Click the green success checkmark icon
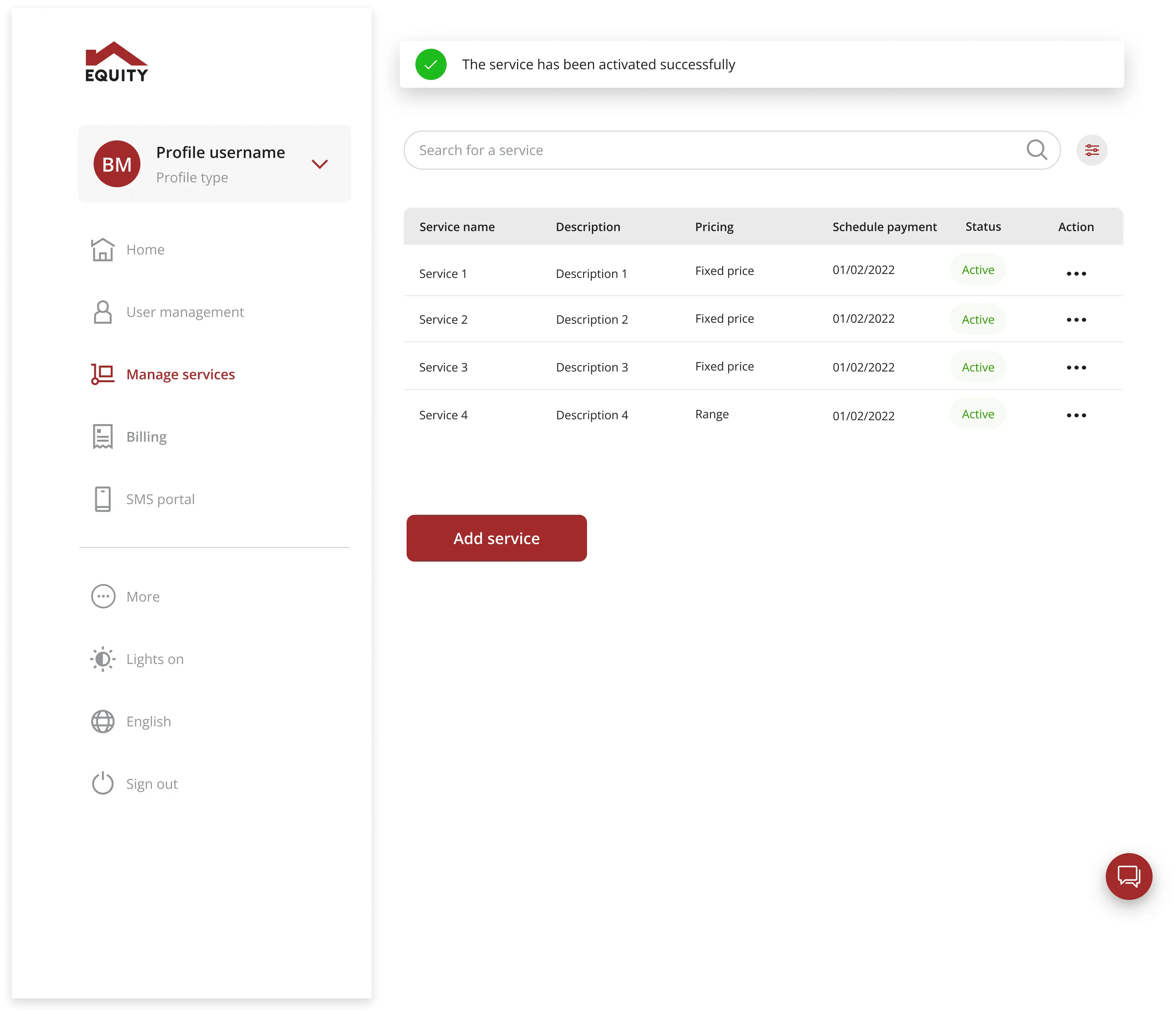 pyautogui.click(x=431, y=65)
